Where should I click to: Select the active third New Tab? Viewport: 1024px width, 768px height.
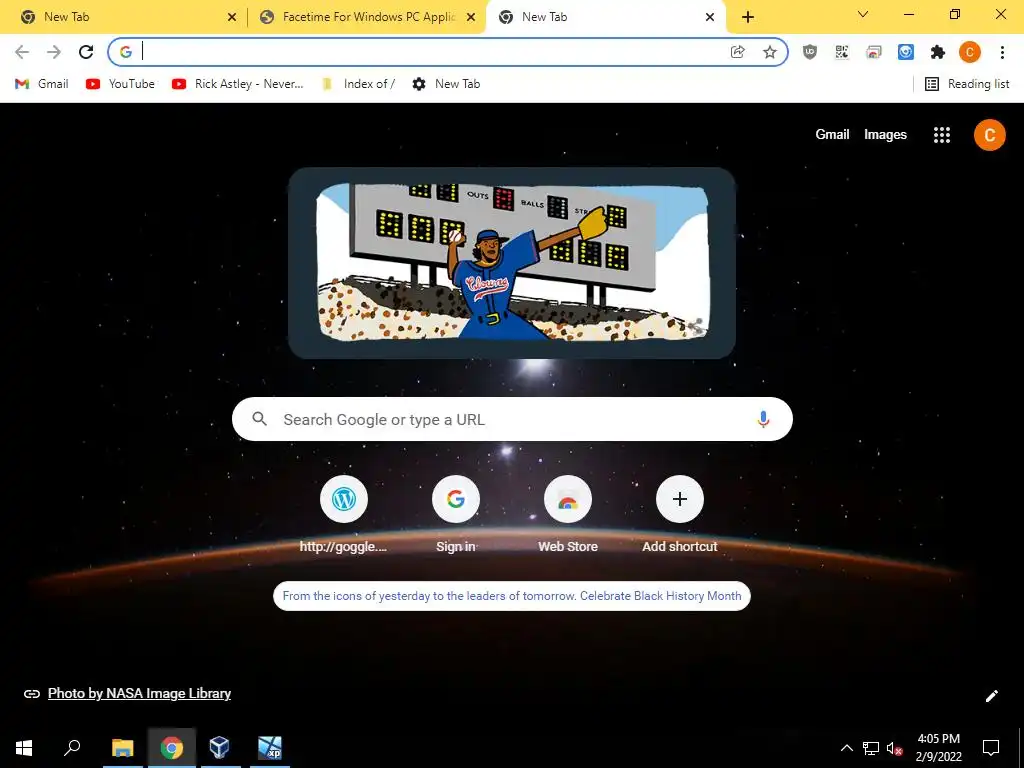tap(606, 17)
